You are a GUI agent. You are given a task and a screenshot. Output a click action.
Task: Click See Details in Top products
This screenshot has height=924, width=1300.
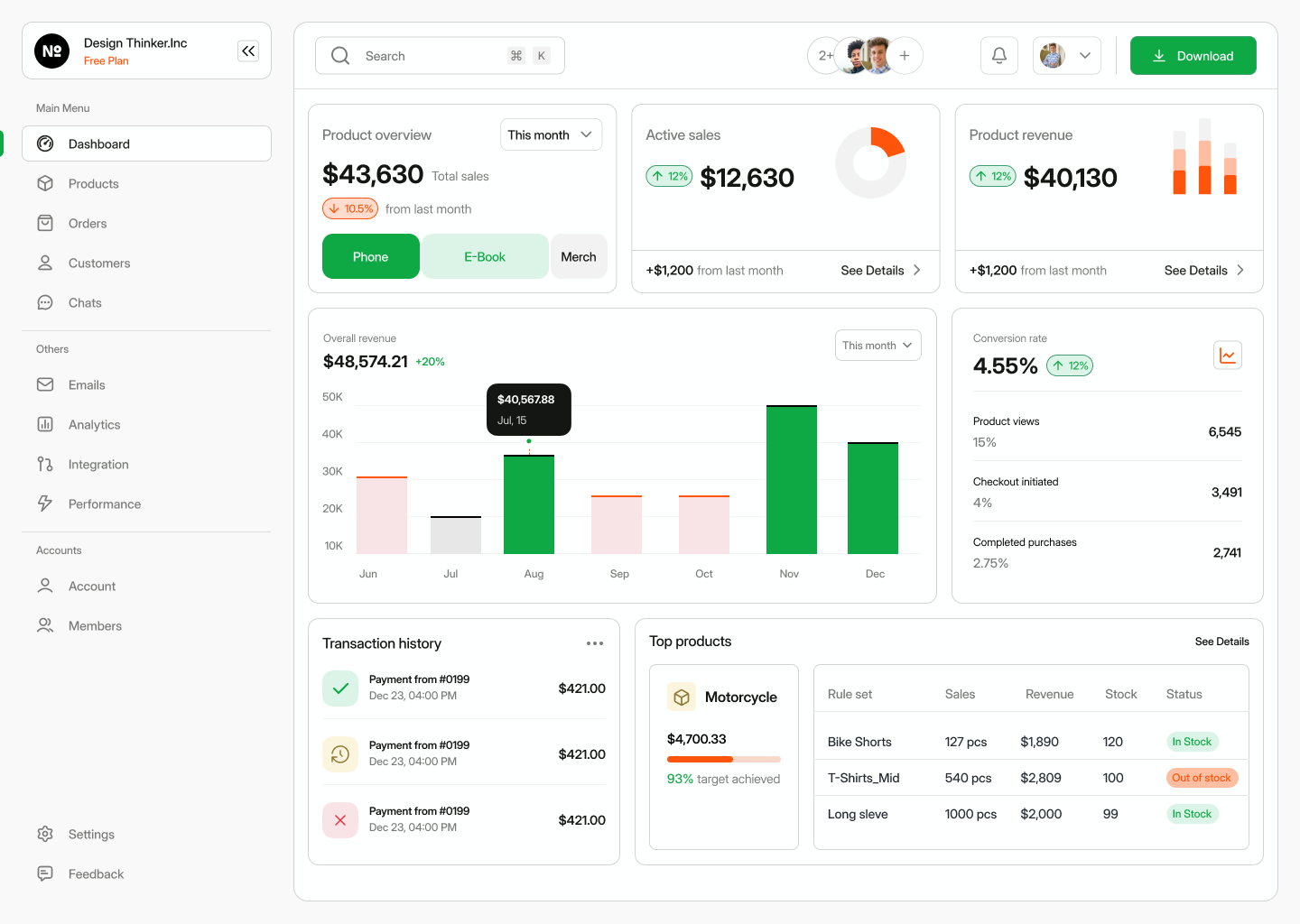click(x=1222, y=642)
